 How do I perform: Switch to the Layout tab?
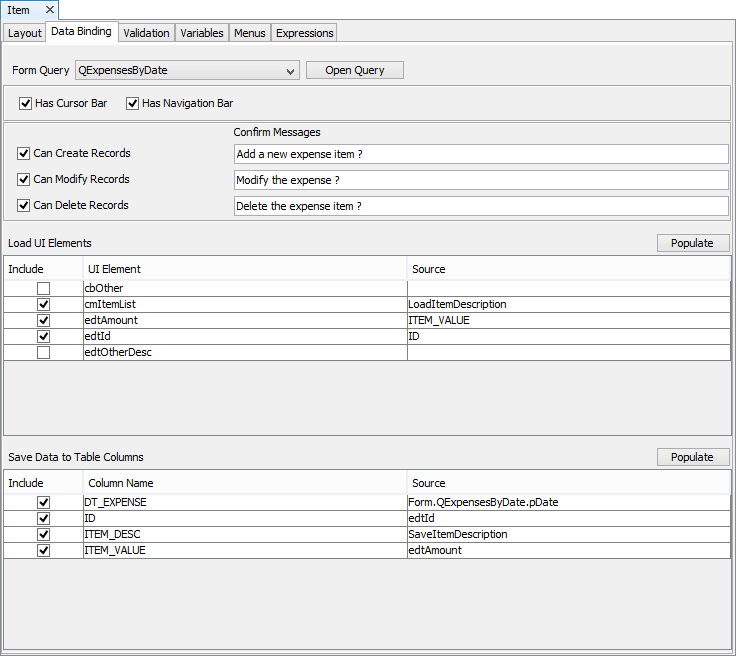[x=25, y=33]
